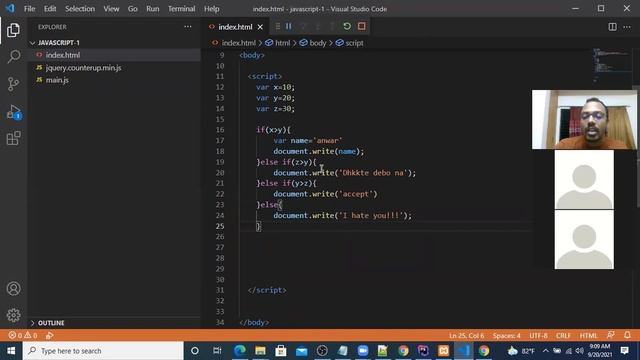Open the Accounts menu icon
Image resolution: width=640 pixels, height=360 pixels.
point(13,289)
